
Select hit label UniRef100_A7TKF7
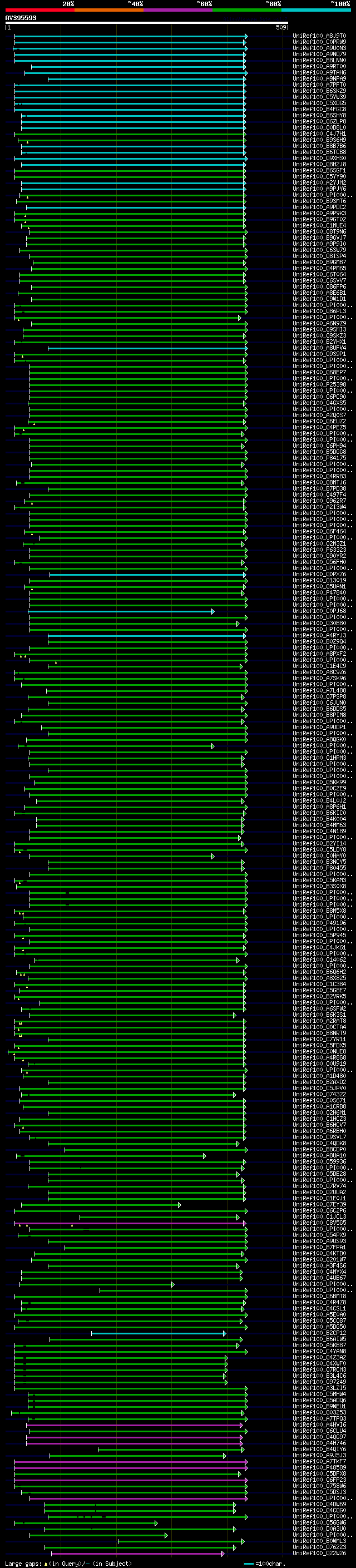point(319,1461)
